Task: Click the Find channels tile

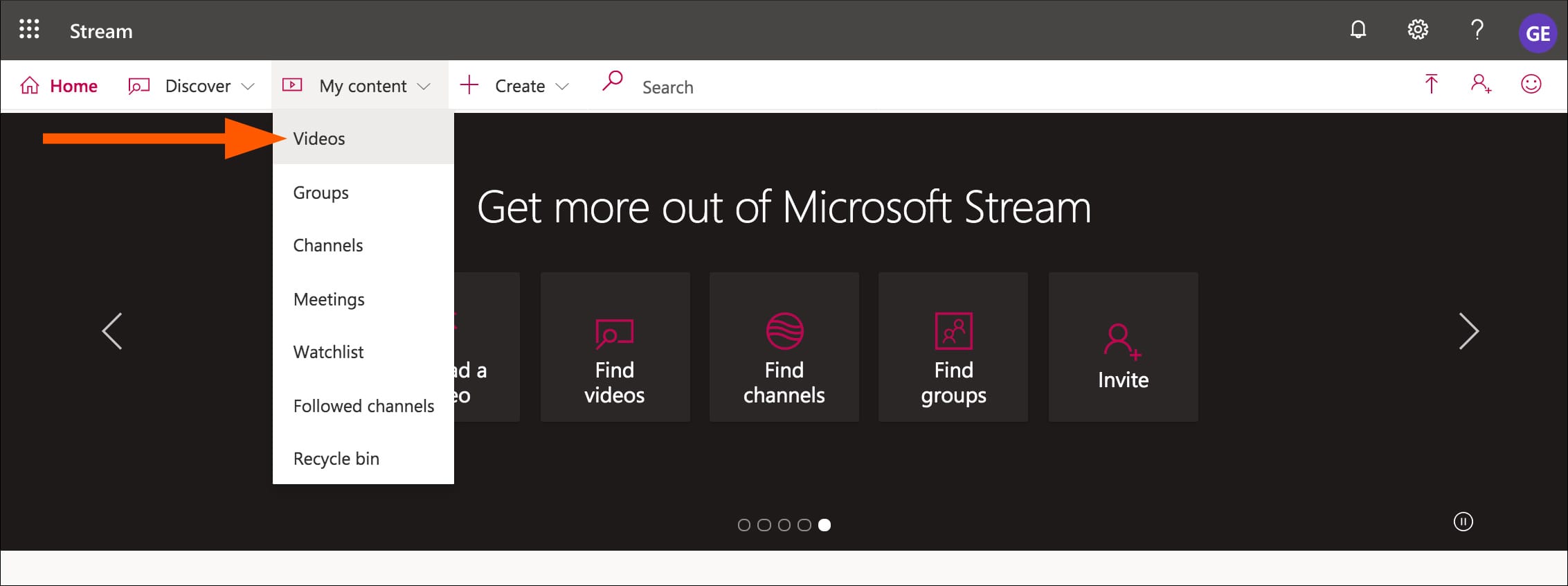Action: coord(784,347)
